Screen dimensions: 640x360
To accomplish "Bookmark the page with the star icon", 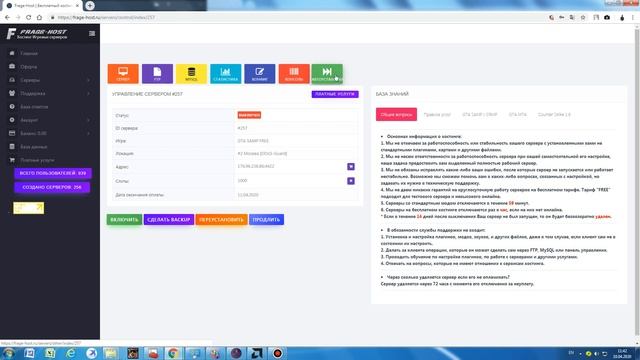I will pyautogui.click(x=583, y=18).
